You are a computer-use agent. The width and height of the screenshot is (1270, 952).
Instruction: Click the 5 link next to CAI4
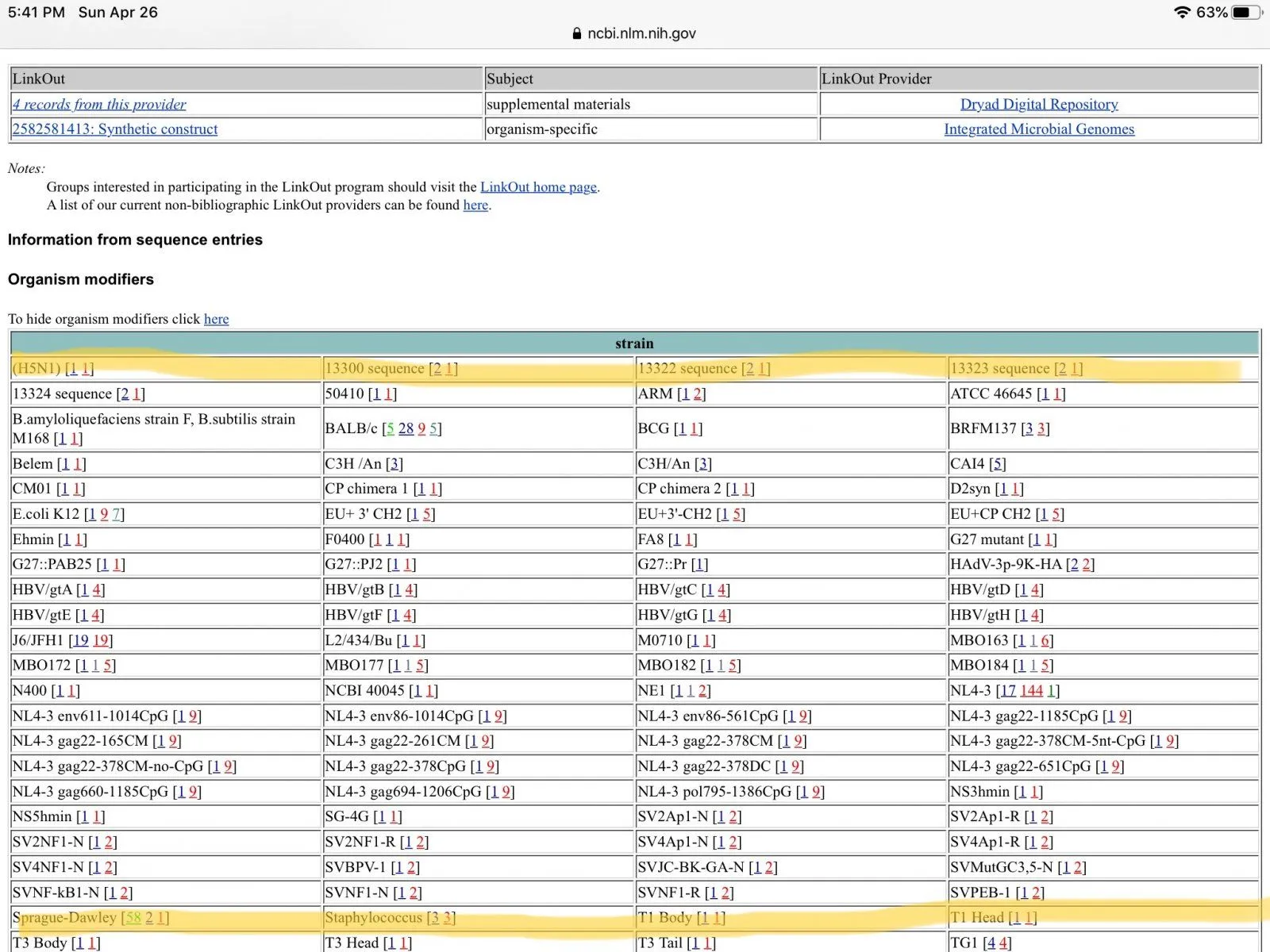(x=998, y=464)
